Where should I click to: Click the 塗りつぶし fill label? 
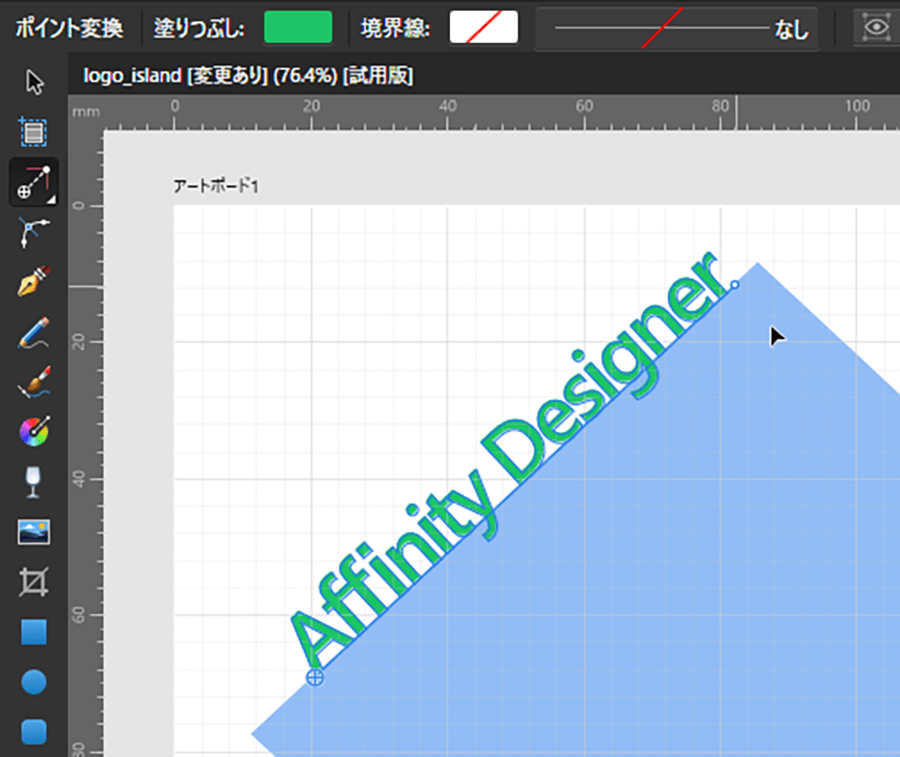pos(200,28)
